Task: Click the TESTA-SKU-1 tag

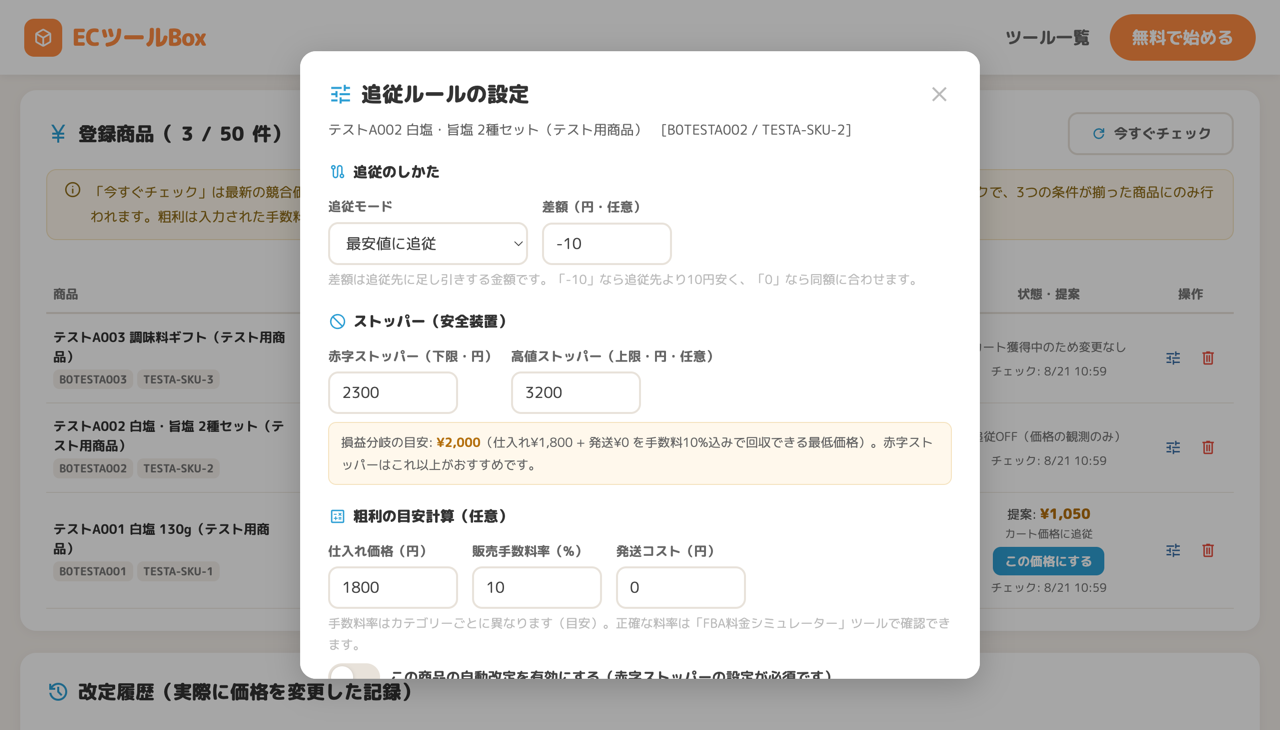Action: tap(178, 572)
